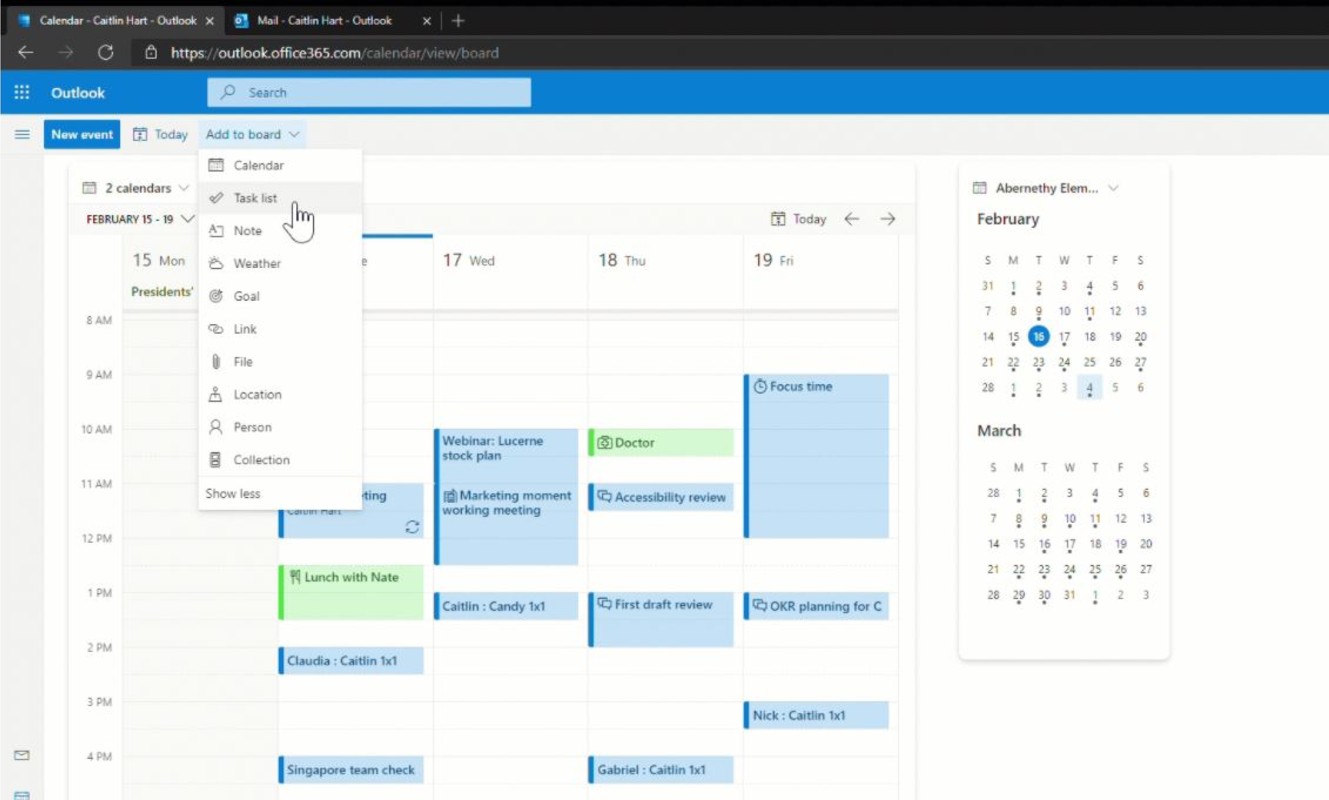The image size is (1329, 800).
Task: Open a new browser tab
Action: click(458, 20)
